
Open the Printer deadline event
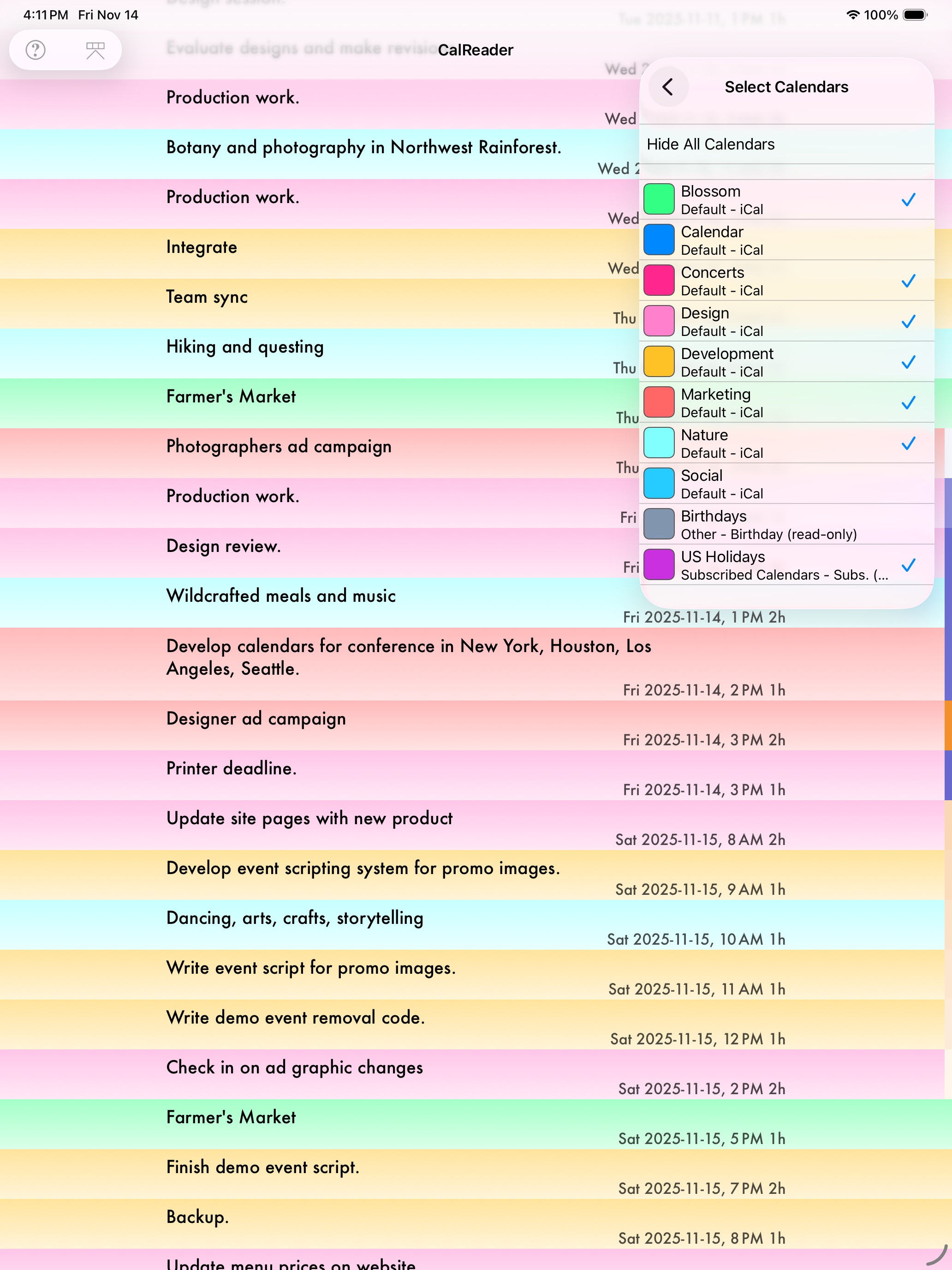(x=472, y=776)
